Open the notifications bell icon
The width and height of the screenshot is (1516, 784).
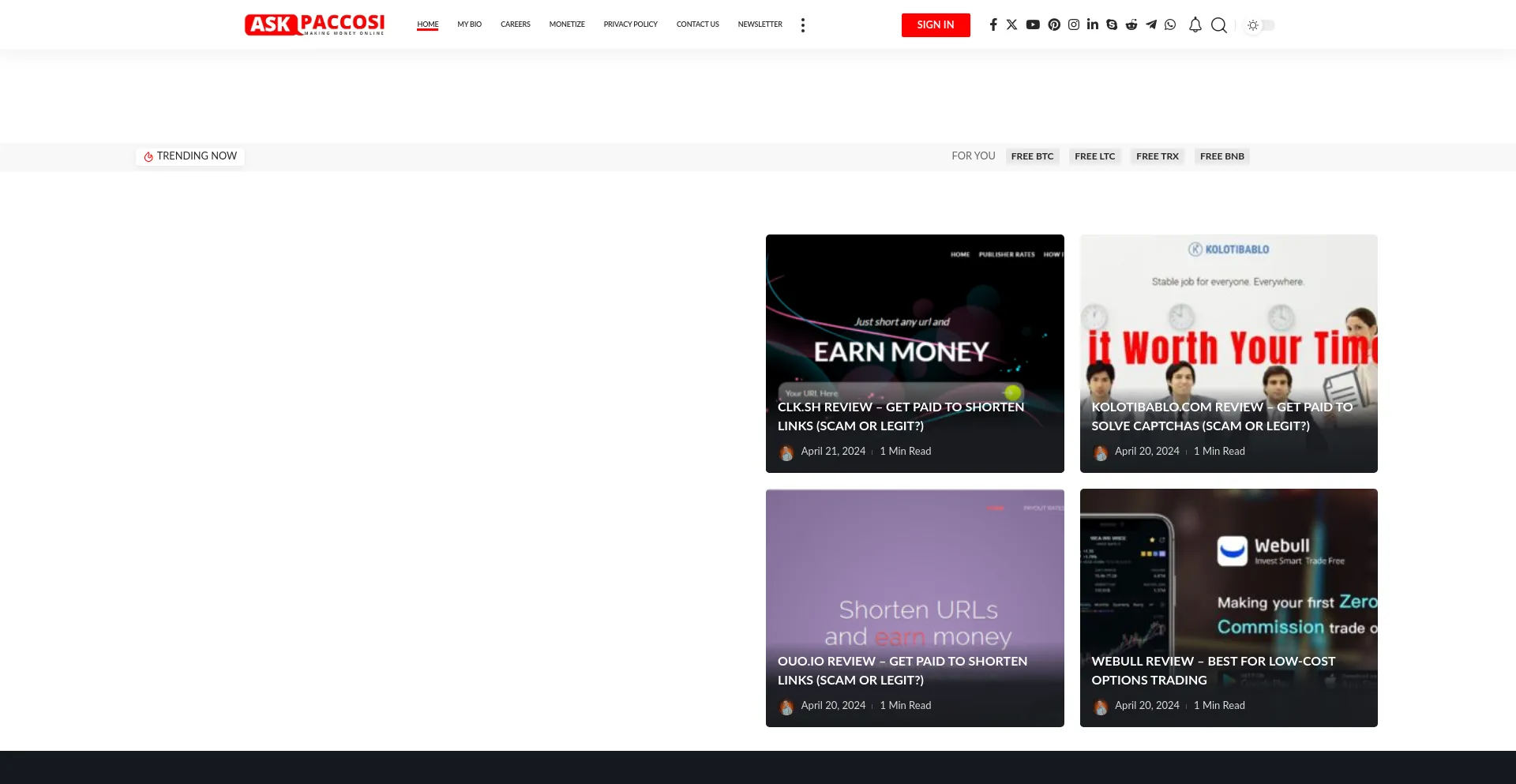[x=1195, y=25]
